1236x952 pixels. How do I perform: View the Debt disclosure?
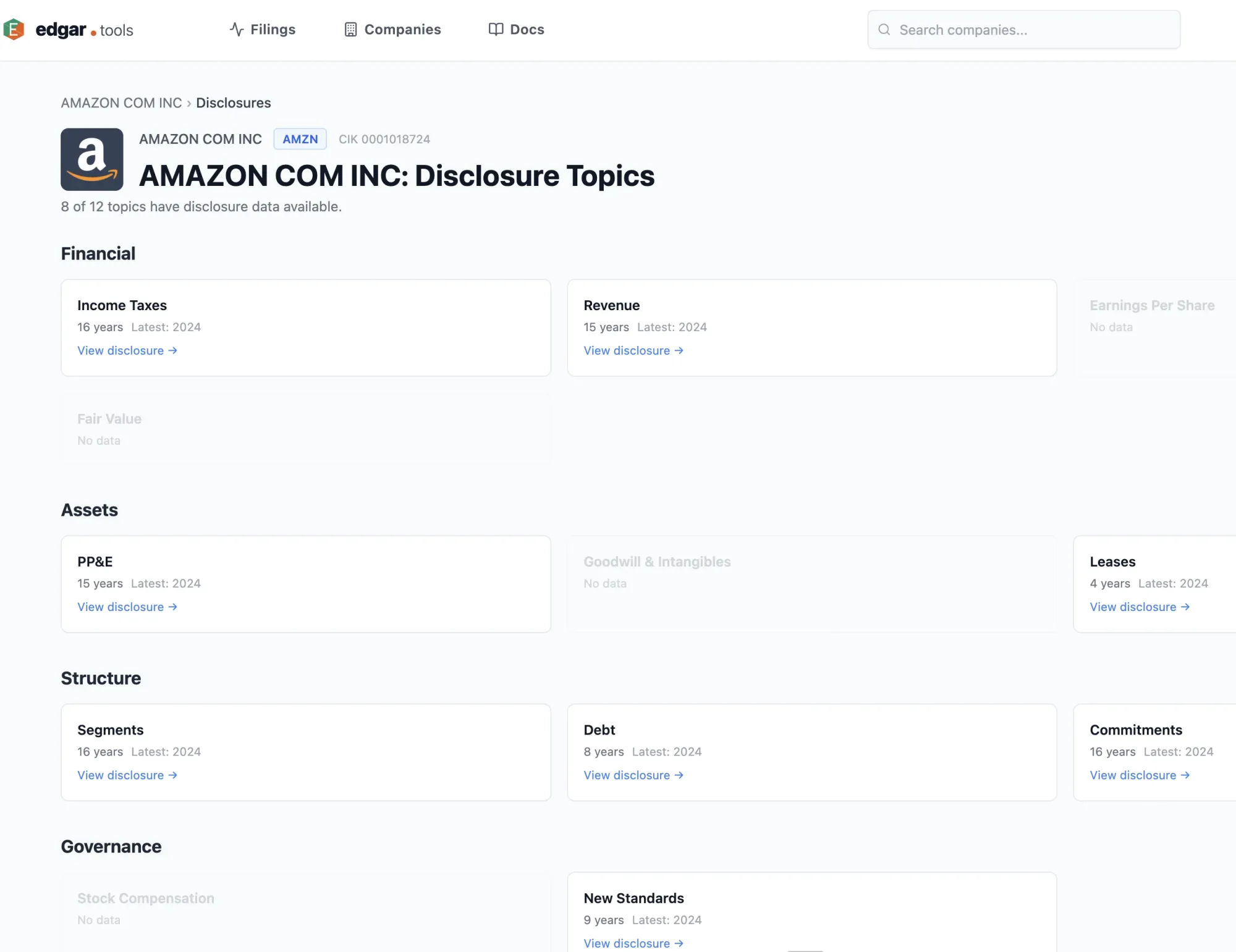click(633, 775)
